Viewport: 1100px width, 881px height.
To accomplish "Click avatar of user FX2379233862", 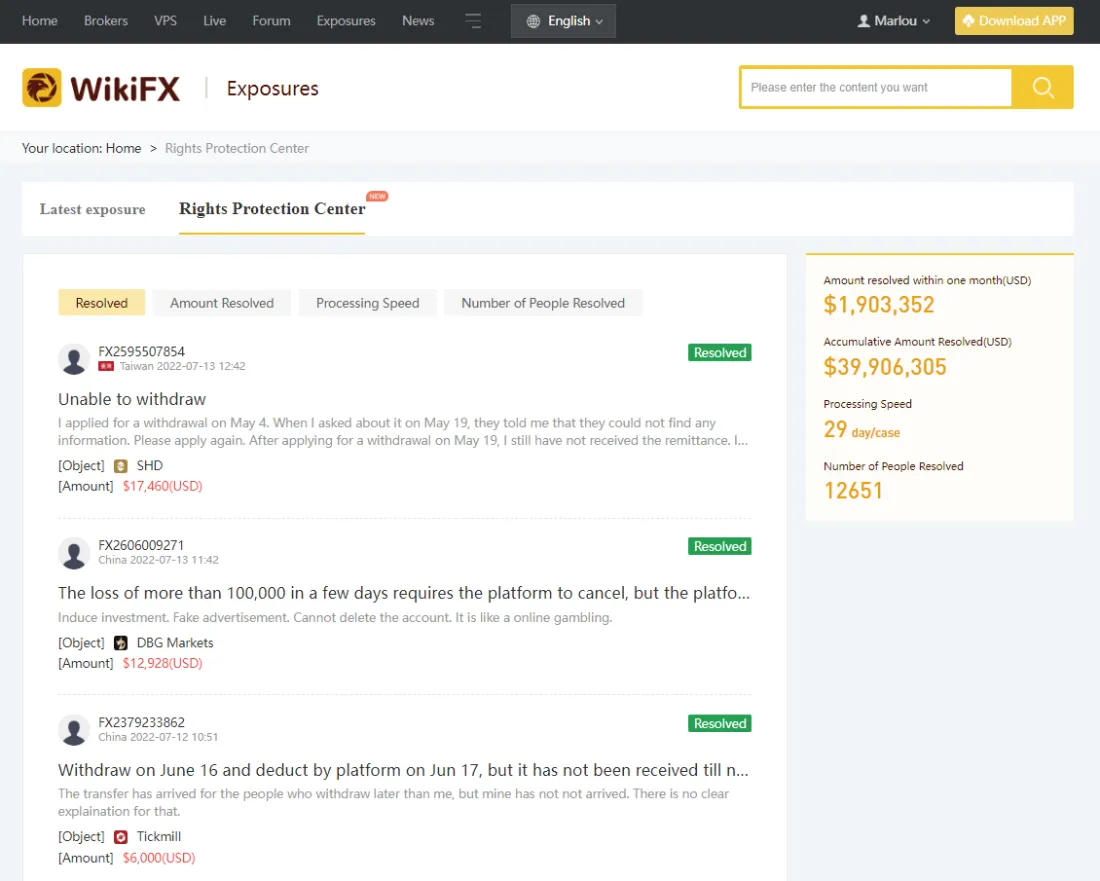I will tap(74, 730).
